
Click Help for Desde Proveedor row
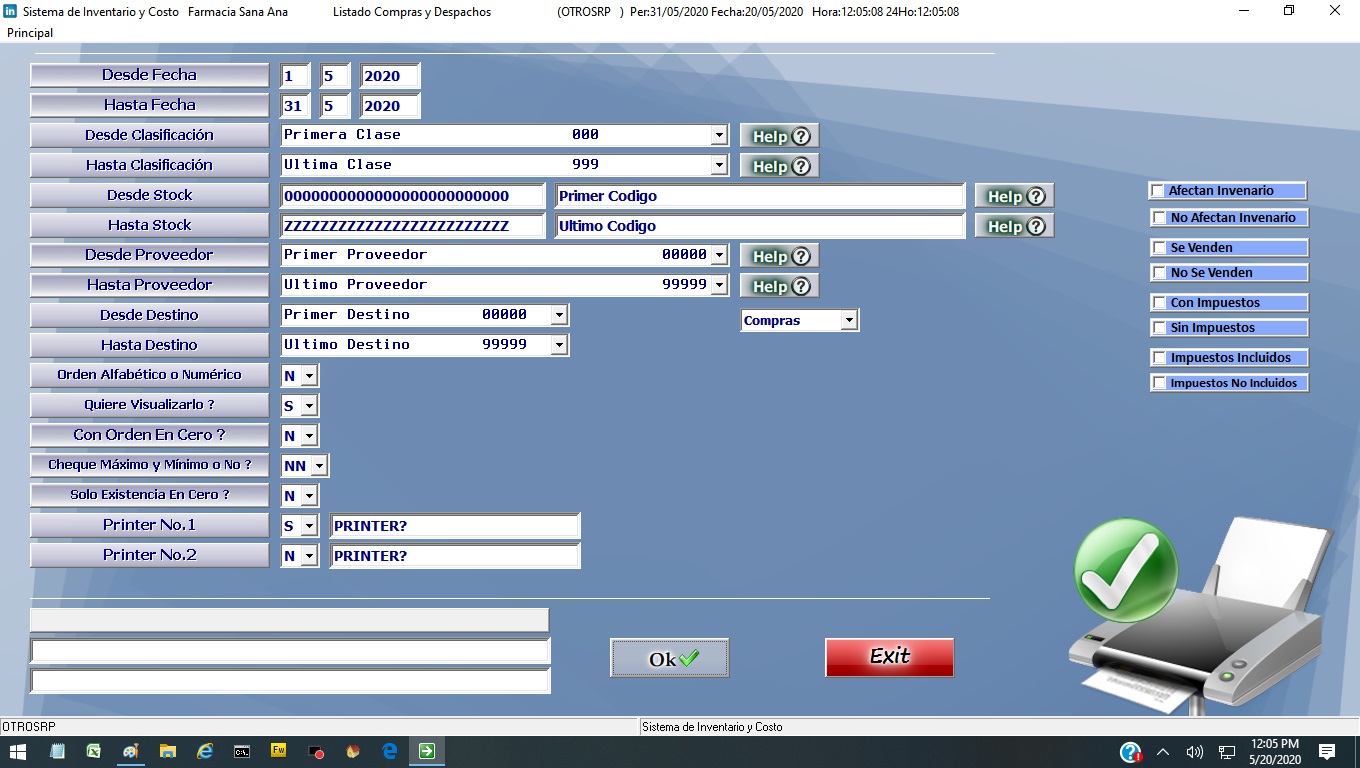click(x=779, y=256)
